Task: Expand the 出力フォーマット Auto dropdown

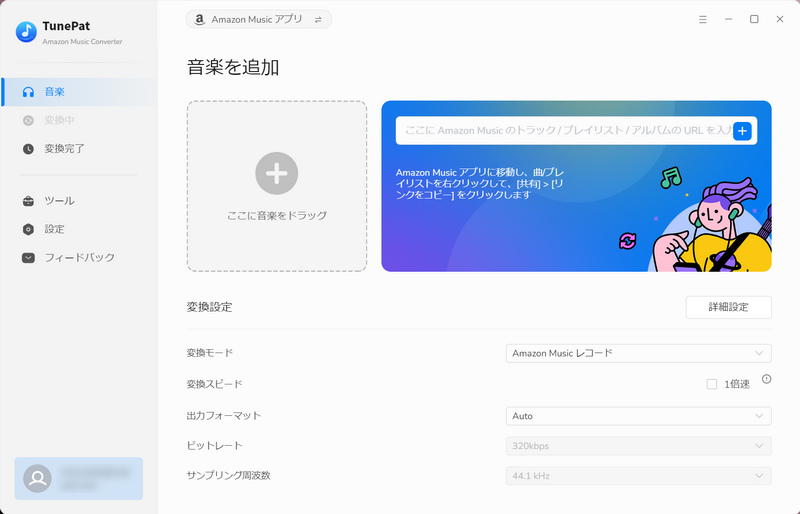Action: pyautogui.click(x=638, y=416)
